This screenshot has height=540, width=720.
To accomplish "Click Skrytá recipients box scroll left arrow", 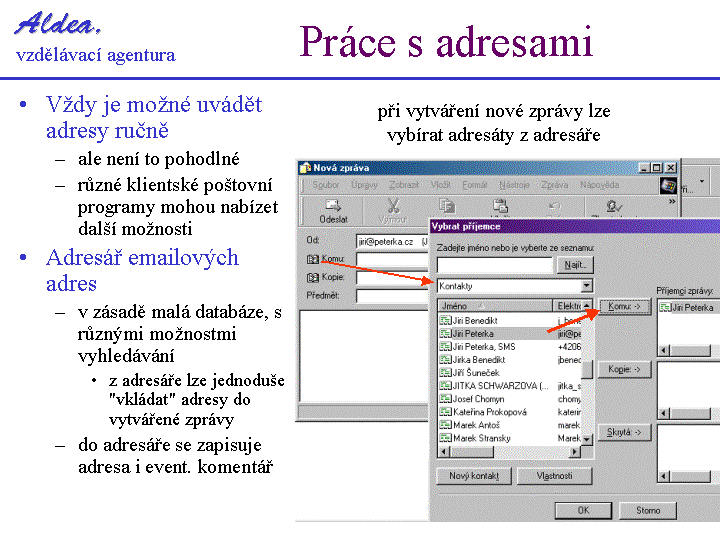I will click(x=663, y=477).
